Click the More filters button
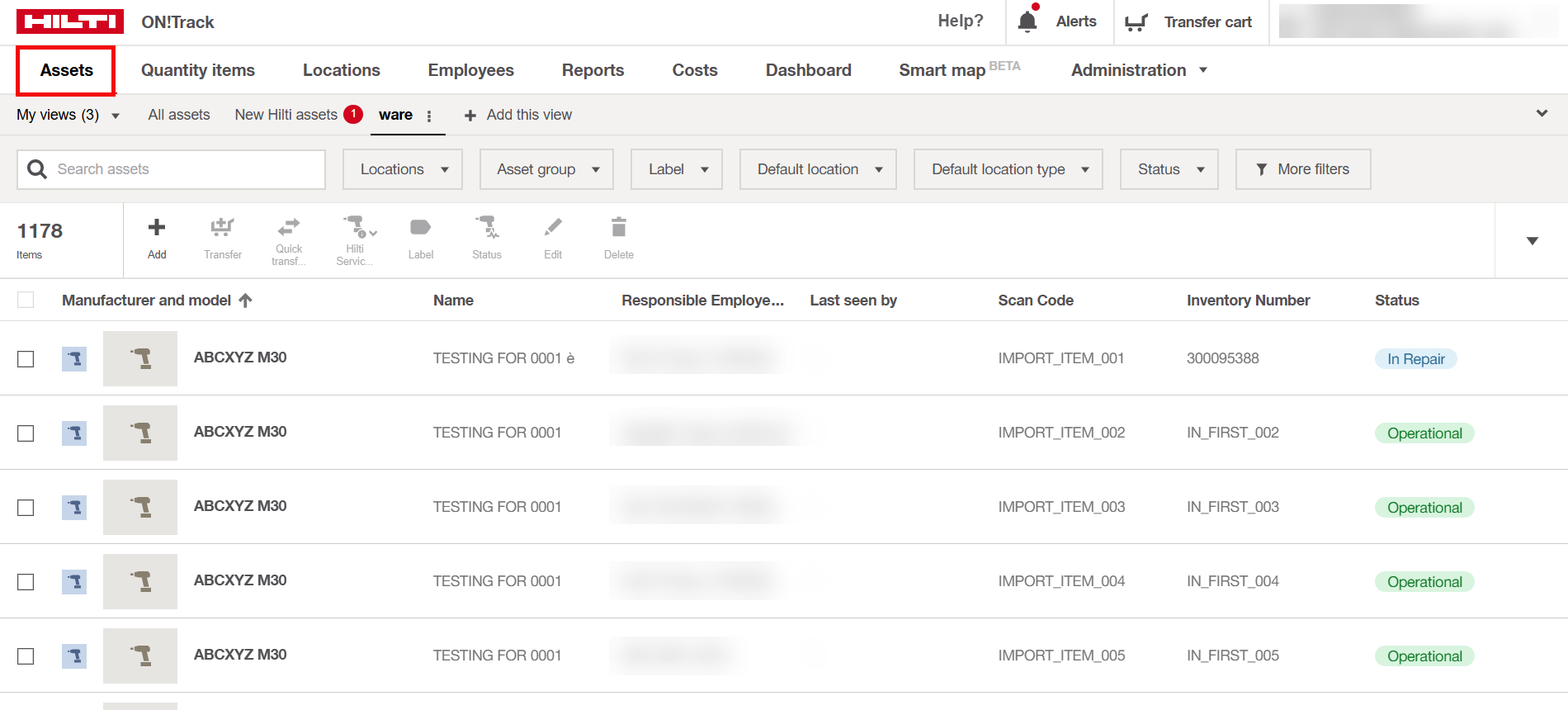Screen dimensions: 1568x710 click(1303, 169)
